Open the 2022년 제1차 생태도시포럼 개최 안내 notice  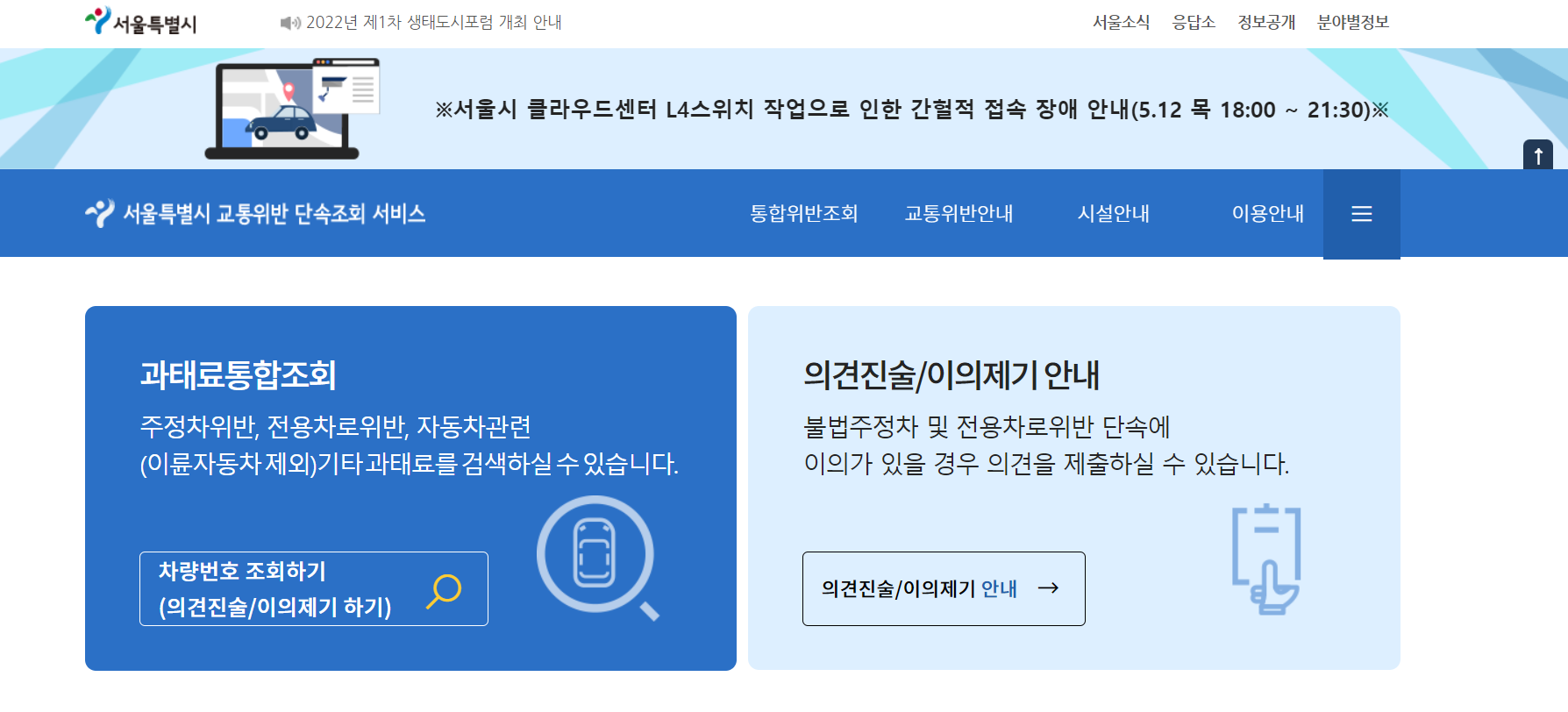[x=433, y=22]
